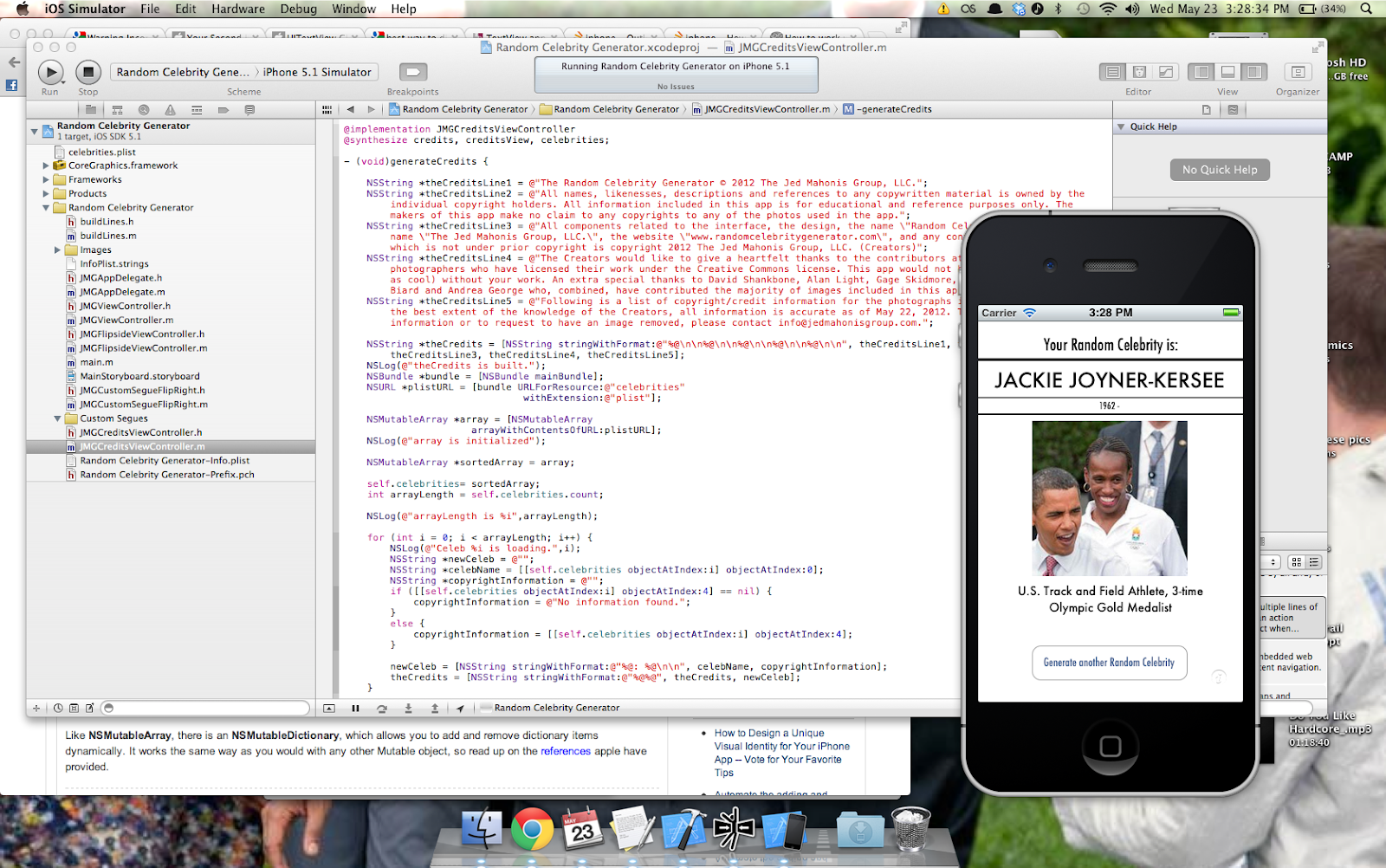The image size is (1386, 868).
Task: Click the simulator home button
Action: pyautogui.click(x=1111, y=746)
